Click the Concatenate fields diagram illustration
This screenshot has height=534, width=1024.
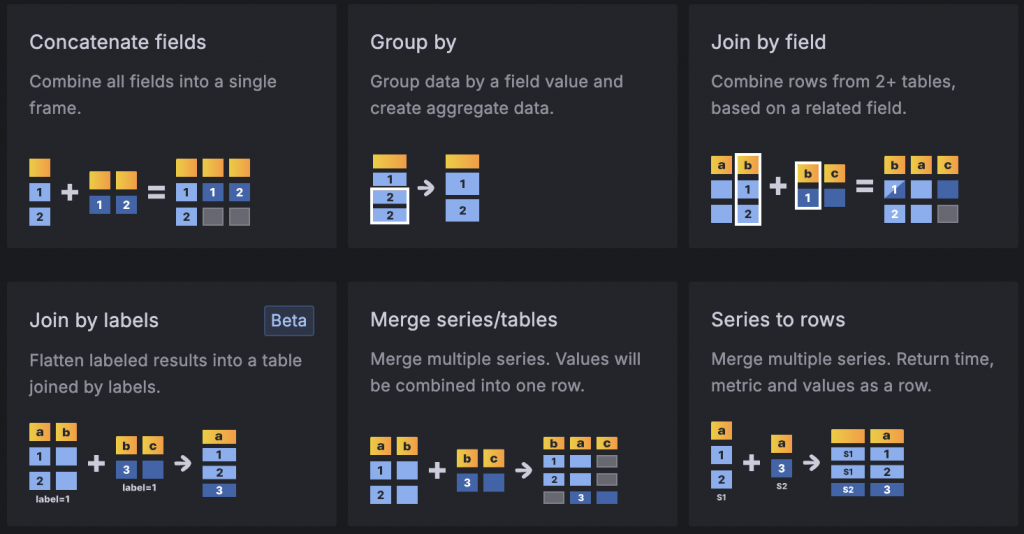pyautogui.click(x=139, y=192)
